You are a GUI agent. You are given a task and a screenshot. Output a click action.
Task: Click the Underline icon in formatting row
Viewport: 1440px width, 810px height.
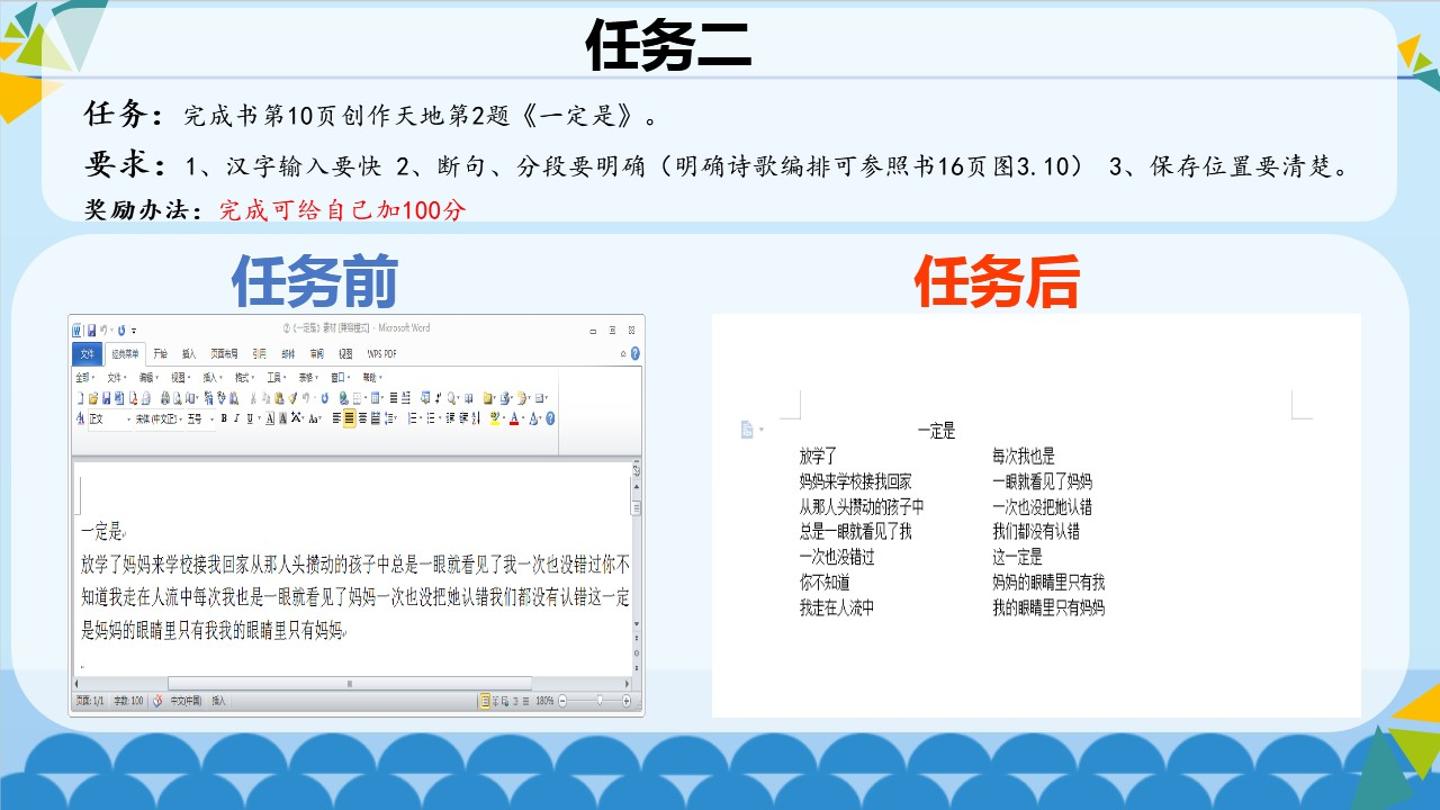pos(250,418)
